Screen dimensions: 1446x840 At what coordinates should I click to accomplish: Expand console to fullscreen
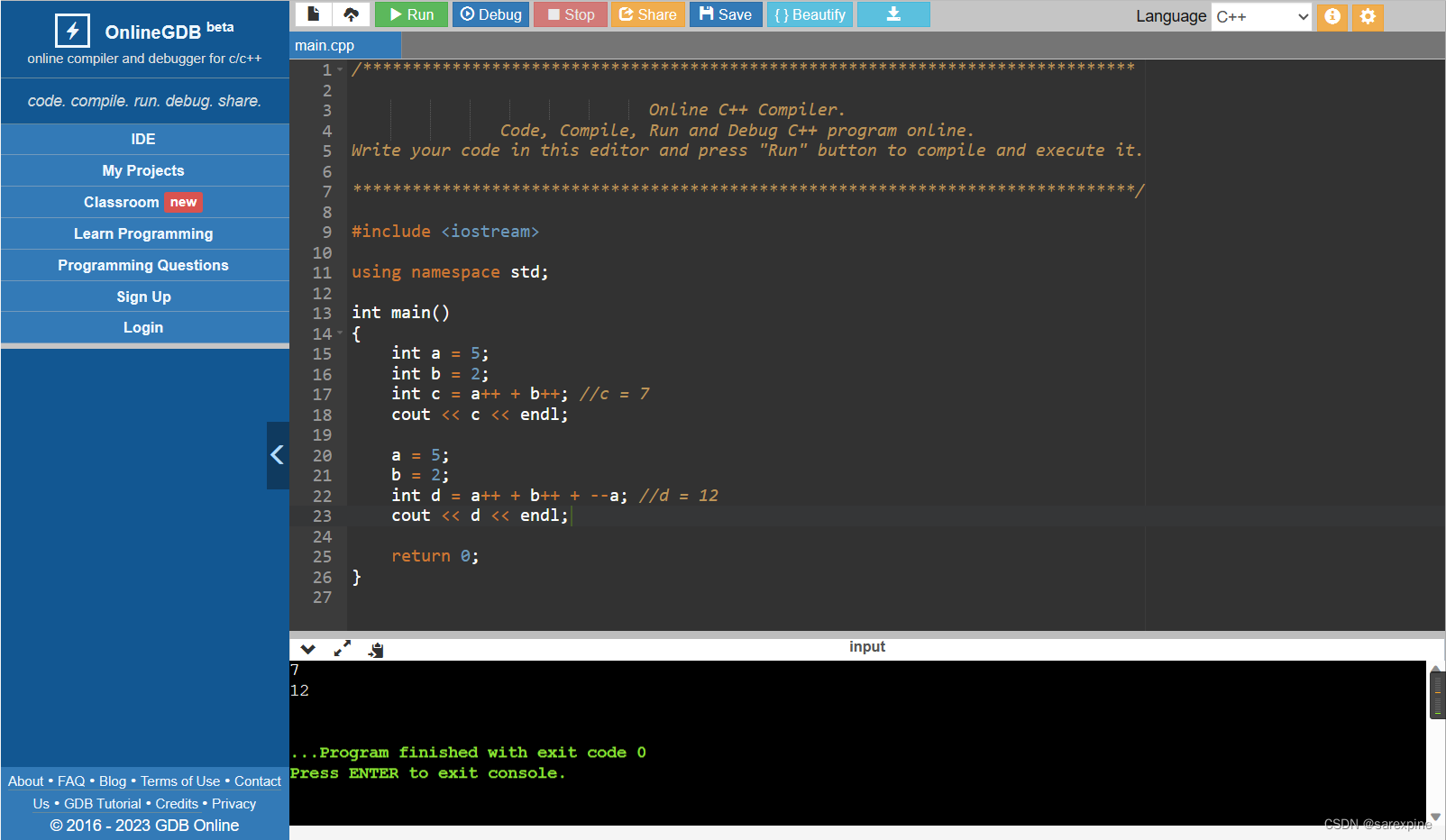point(342,648)
